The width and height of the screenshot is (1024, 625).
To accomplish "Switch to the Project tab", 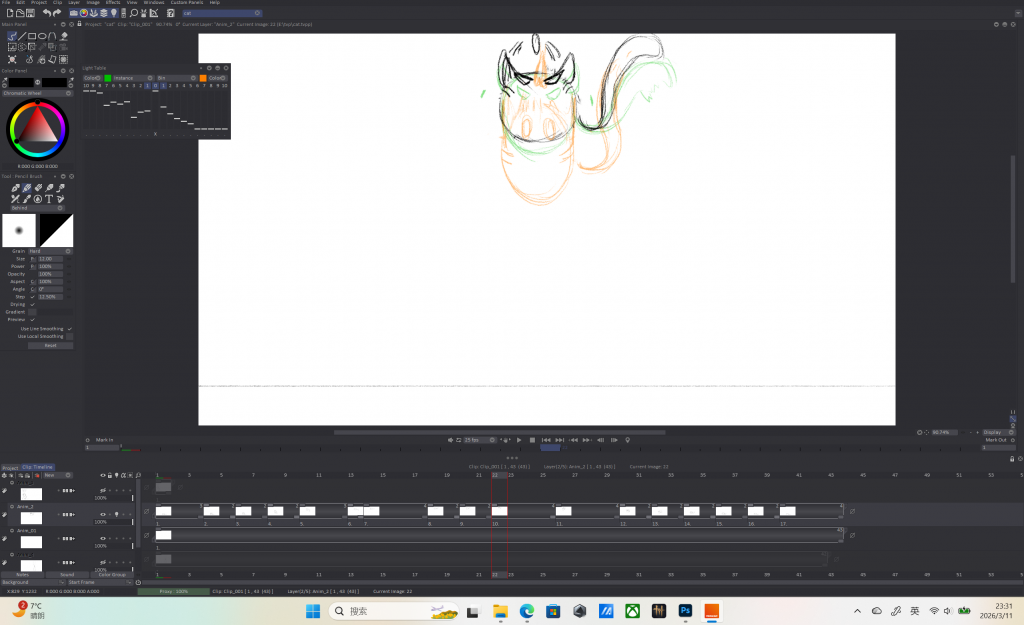I will [x=10, y=467].
